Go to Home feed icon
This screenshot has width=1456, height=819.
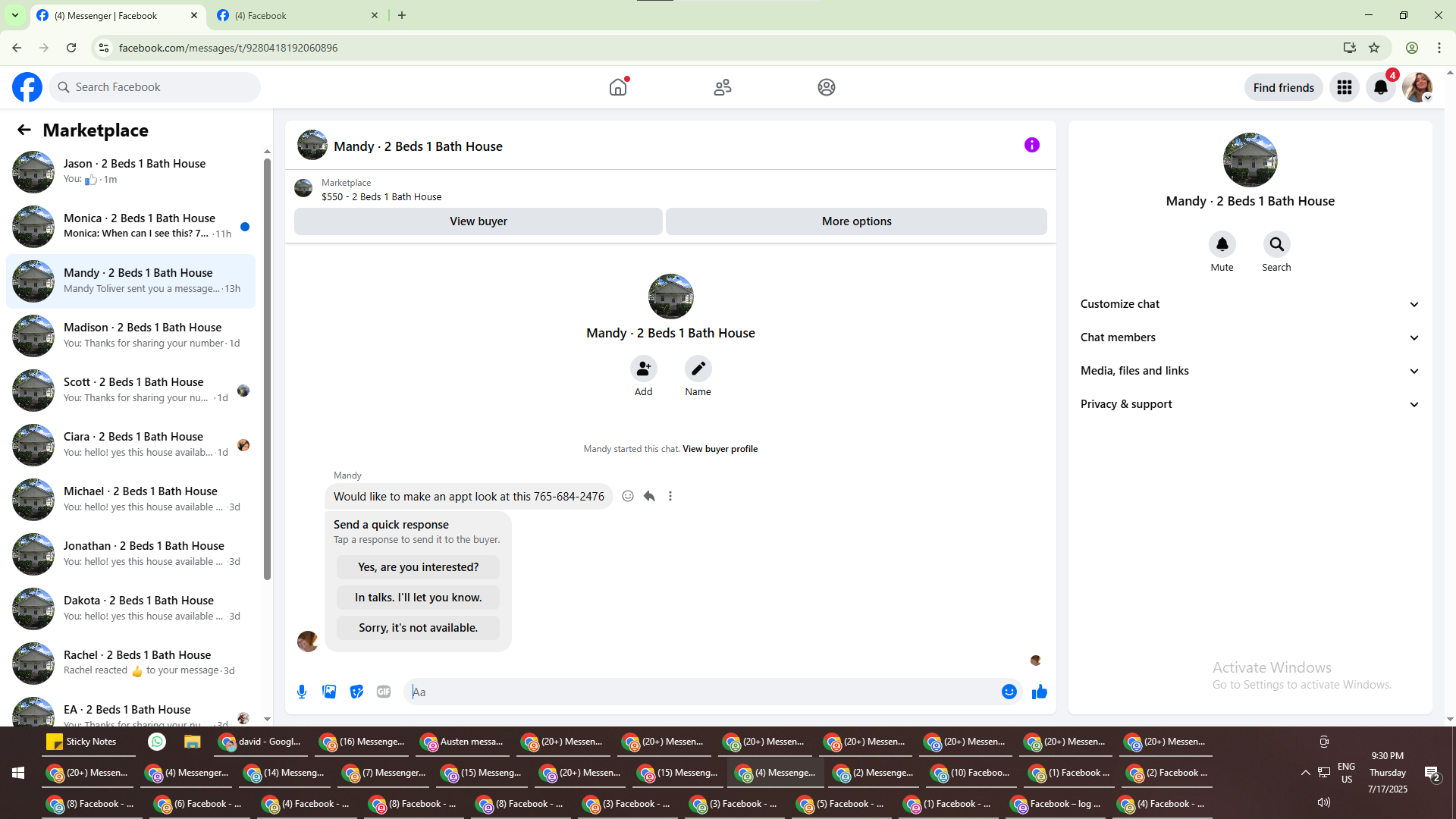pos(618,87)
